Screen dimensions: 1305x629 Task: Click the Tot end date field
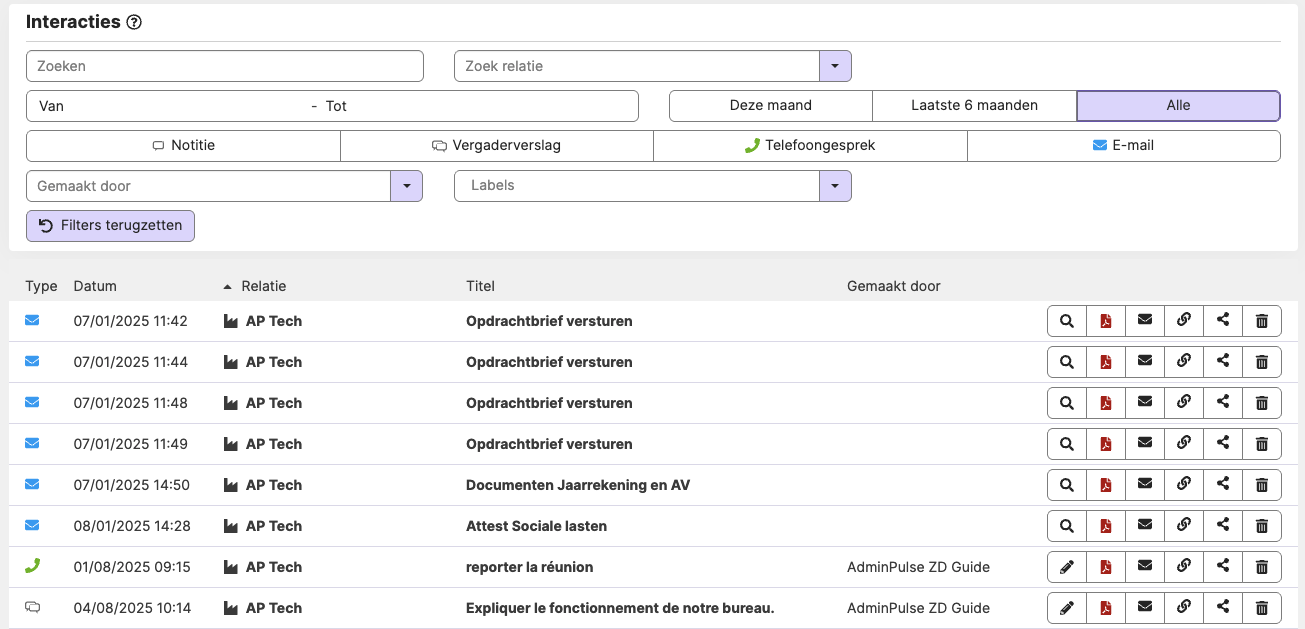[478, 106]
